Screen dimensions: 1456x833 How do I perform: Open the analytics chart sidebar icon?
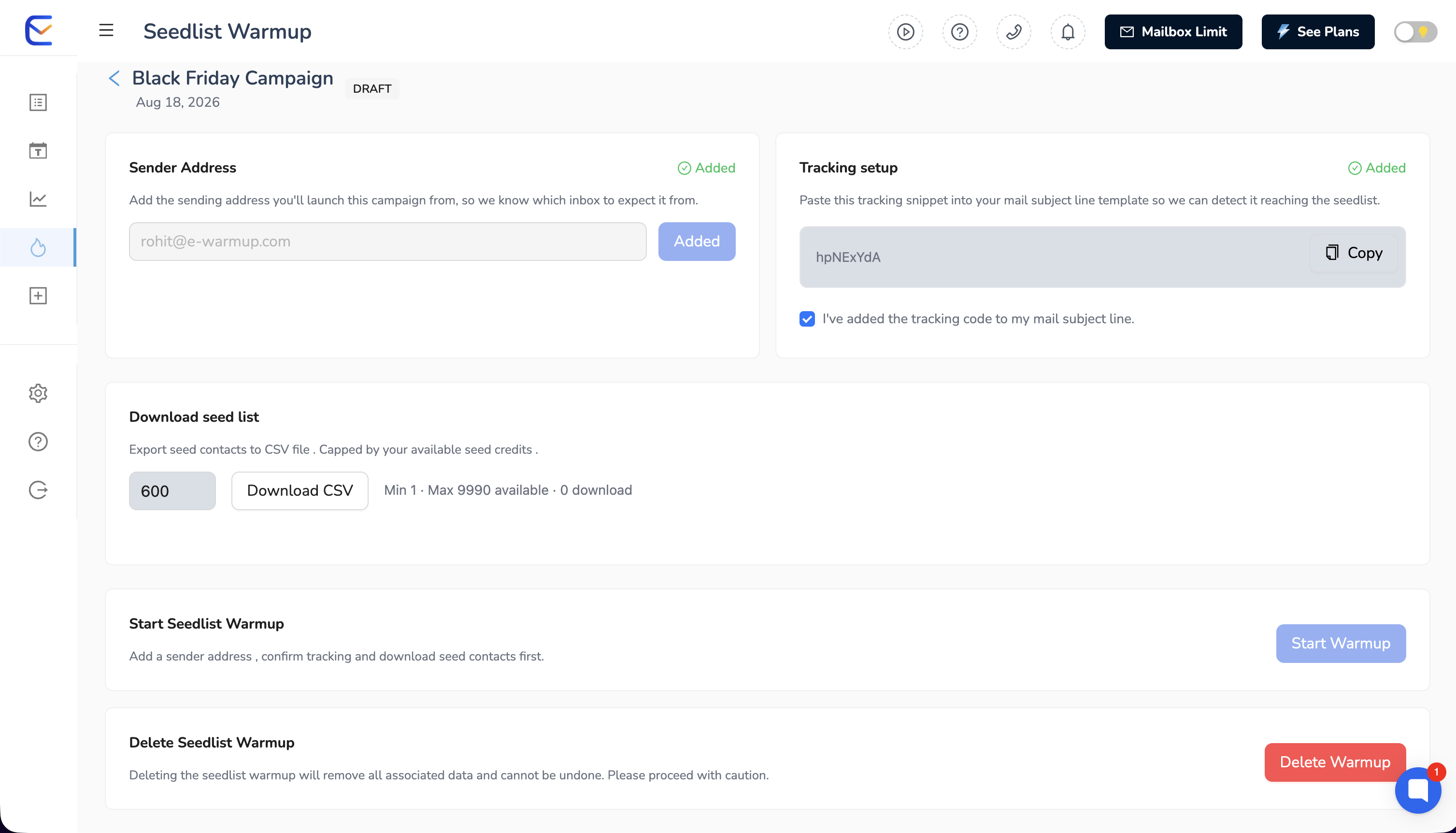[38, 199]
